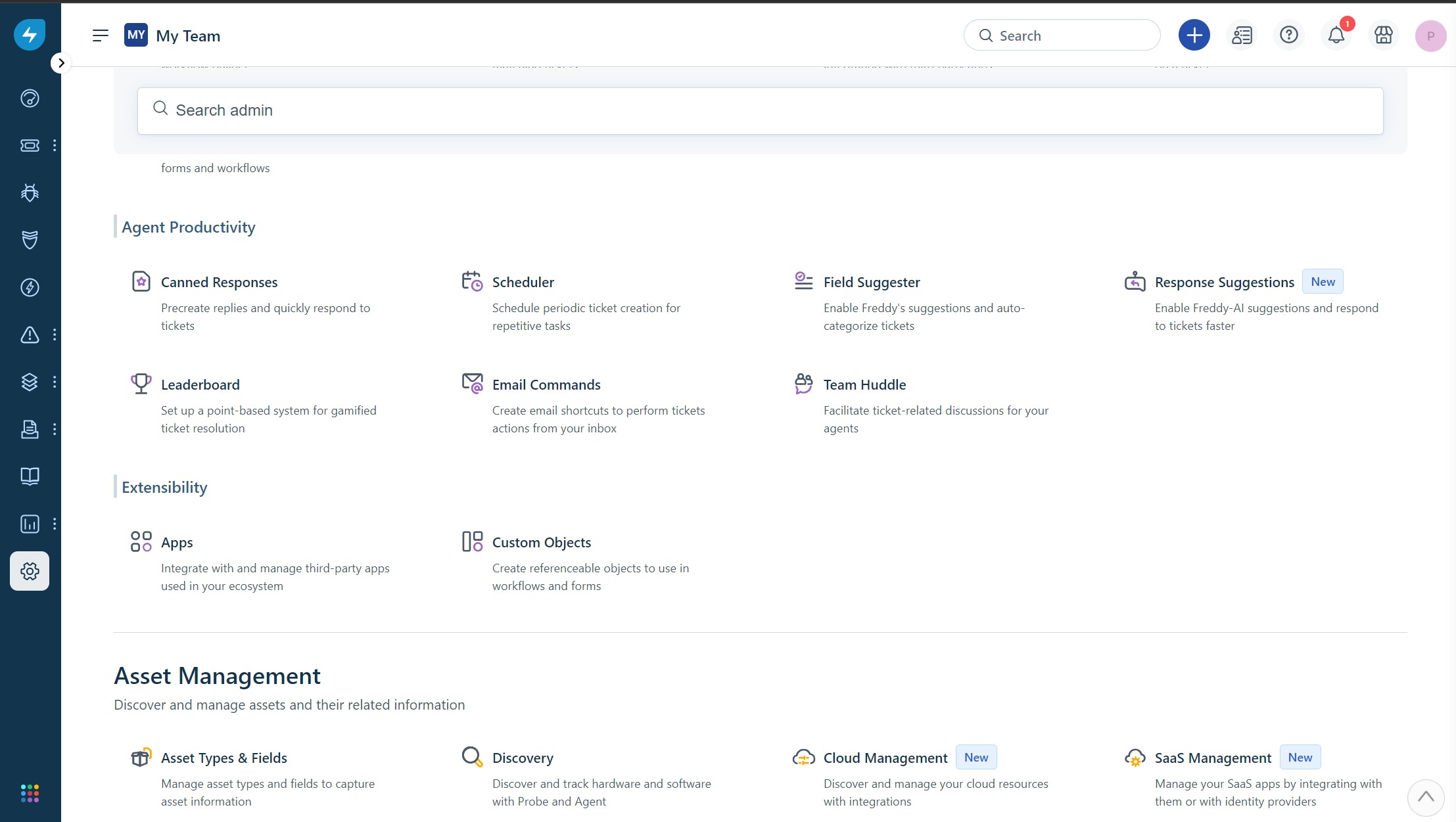Screen dimensions: 1456x822
Task: Open the Solutions book icon in sidebar
Action: click(30, 476)
